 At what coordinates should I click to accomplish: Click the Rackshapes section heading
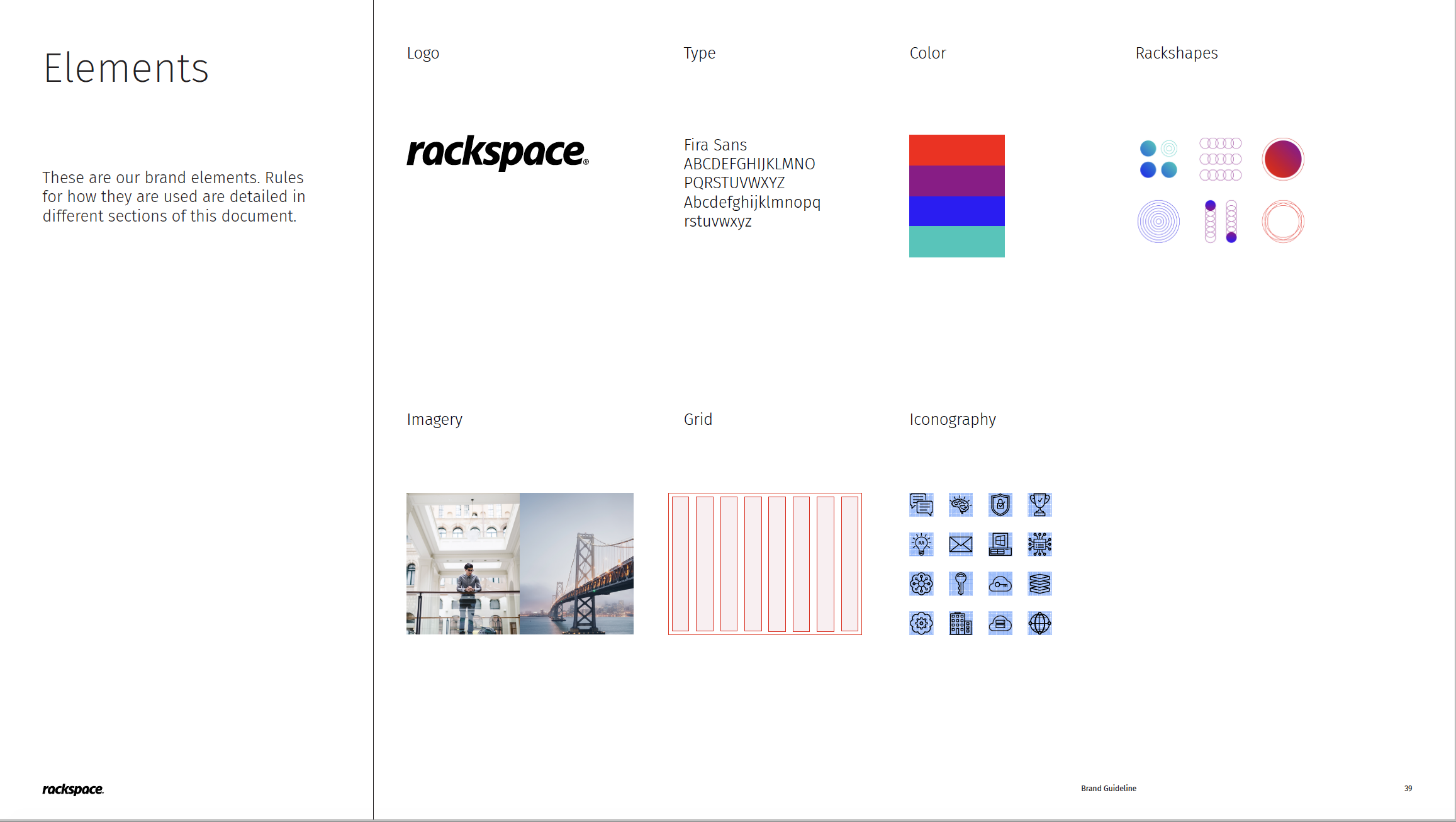click(1177, 53)
